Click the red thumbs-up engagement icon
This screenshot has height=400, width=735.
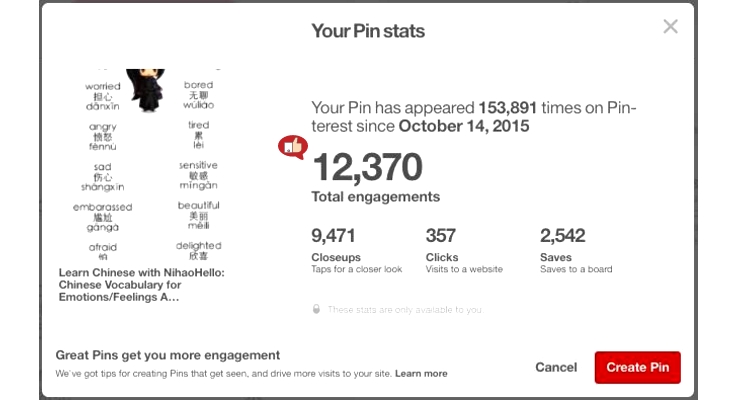click(293, 147)
